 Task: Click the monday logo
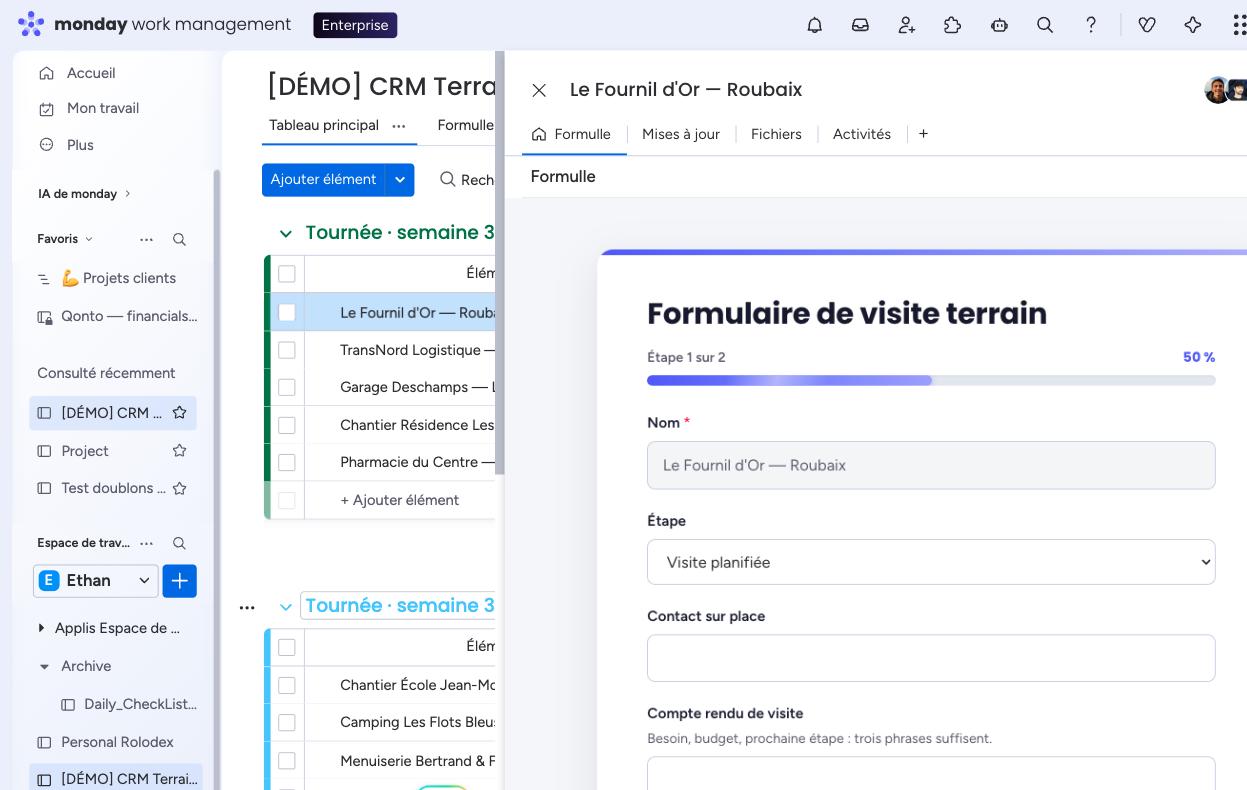pos(154,24)
